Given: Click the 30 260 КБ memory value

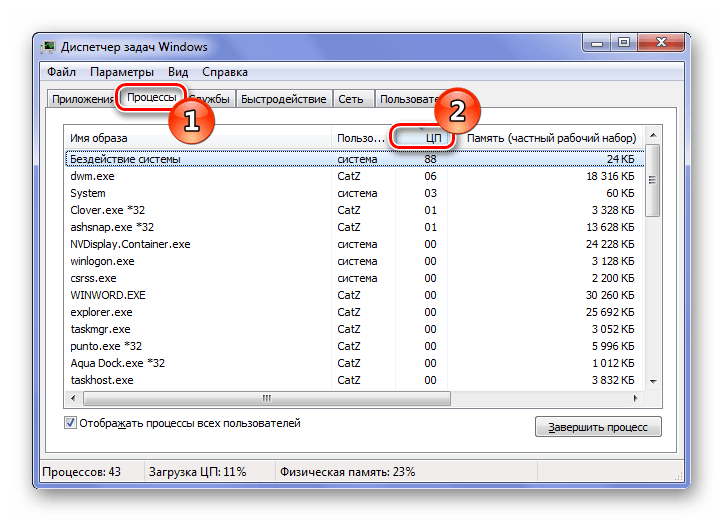Looking at the screenshot, I should [610, 295].
